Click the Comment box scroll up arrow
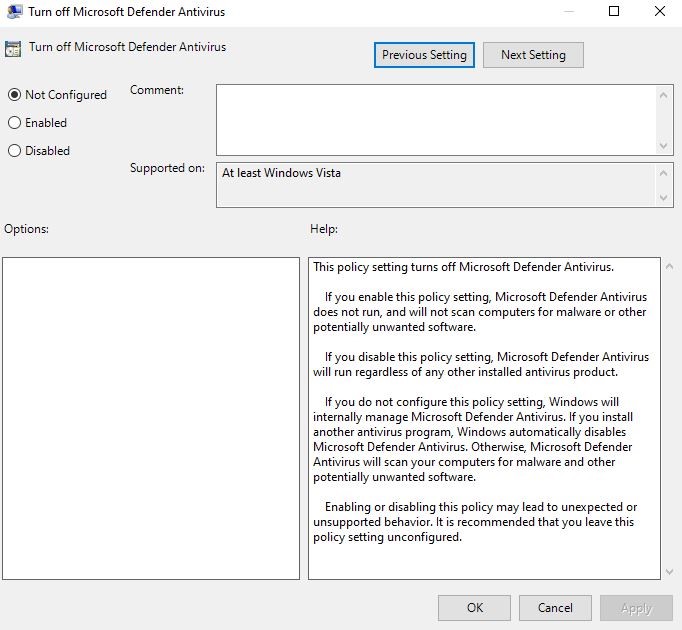 pyautogui.click(x=663, y=95)
